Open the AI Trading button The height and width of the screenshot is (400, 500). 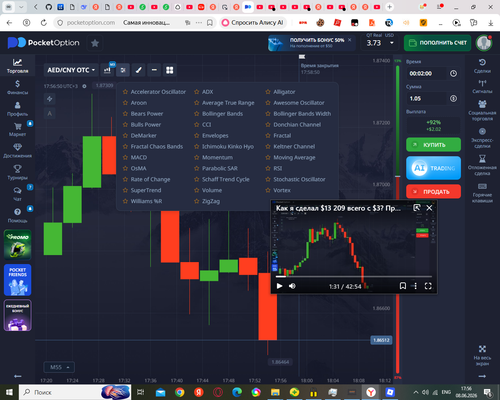433,168
